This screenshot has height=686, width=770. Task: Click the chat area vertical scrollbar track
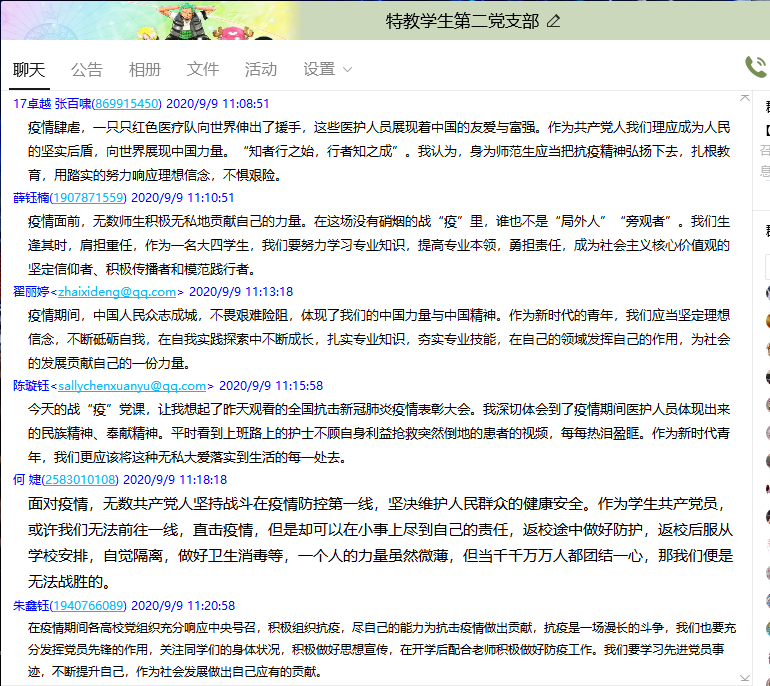coord(743,400)
